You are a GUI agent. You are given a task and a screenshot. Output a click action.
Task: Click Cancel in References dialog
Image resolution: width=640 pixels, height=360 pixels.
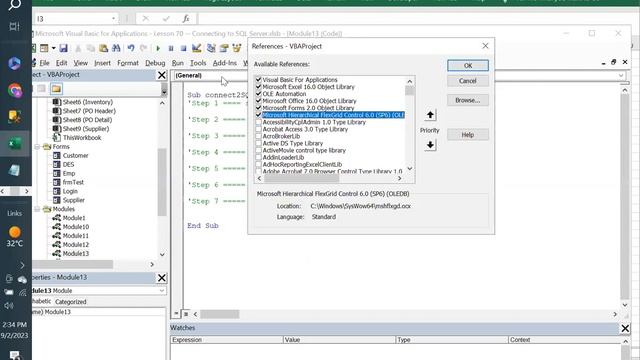[468, 81]
